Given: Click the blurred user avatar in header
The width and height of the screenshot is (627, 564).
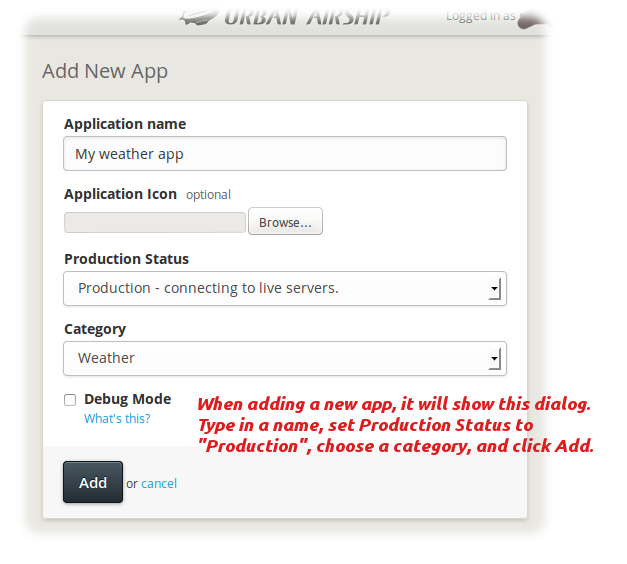Looking at the screenshot, I should point(532,20).
